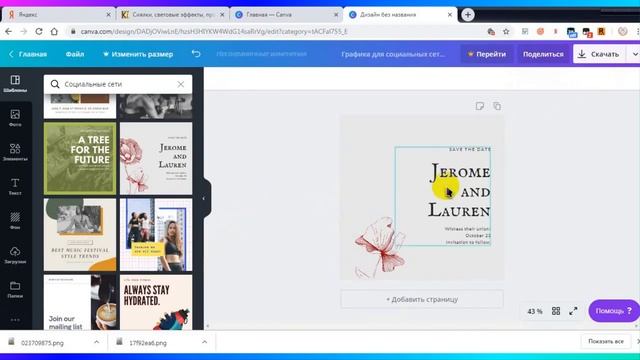Click Показать все downloads button

click(606, 341)
